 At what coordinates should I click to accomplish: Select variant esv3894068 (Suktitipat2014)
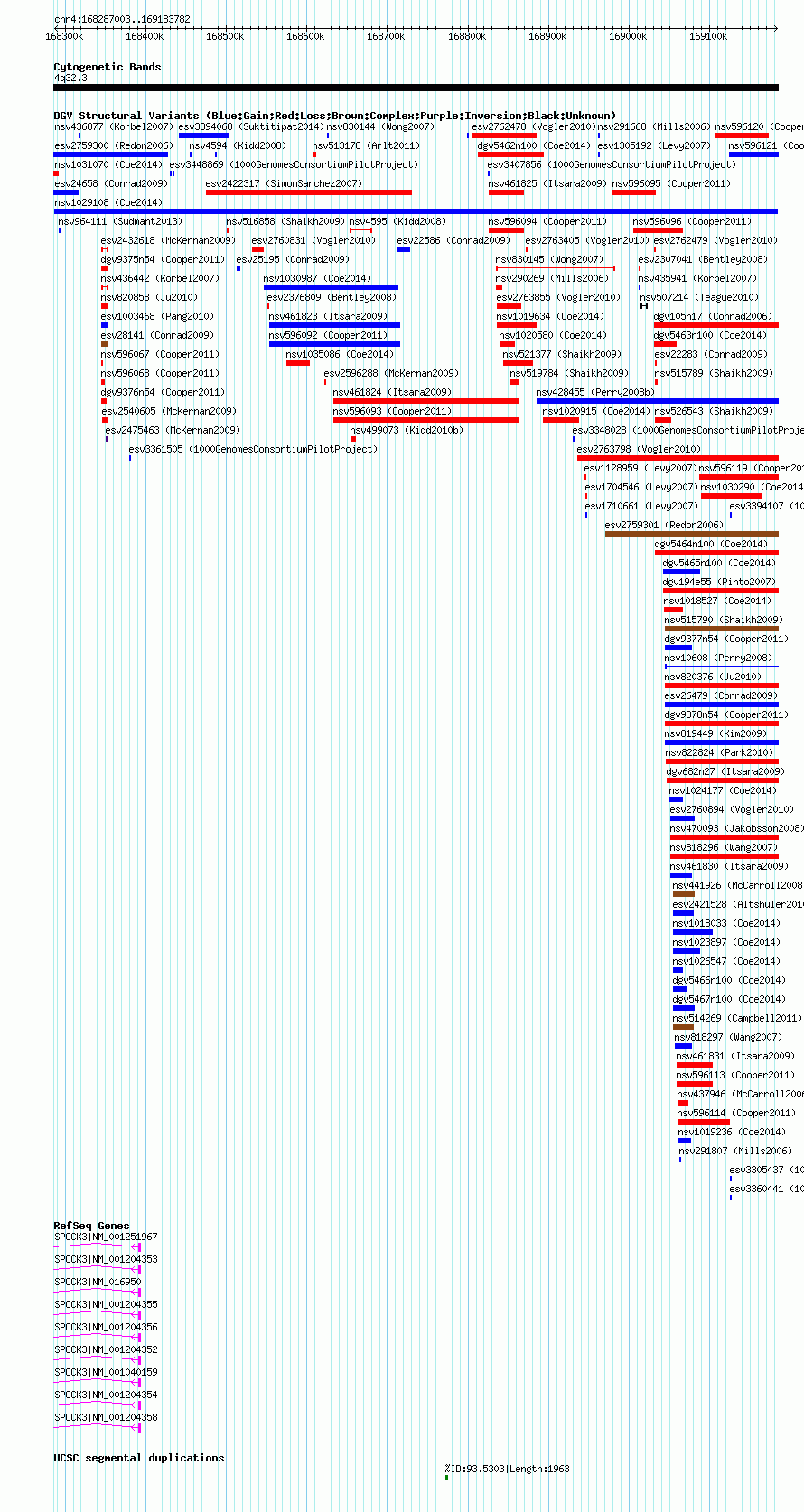(x=251, y=126)
